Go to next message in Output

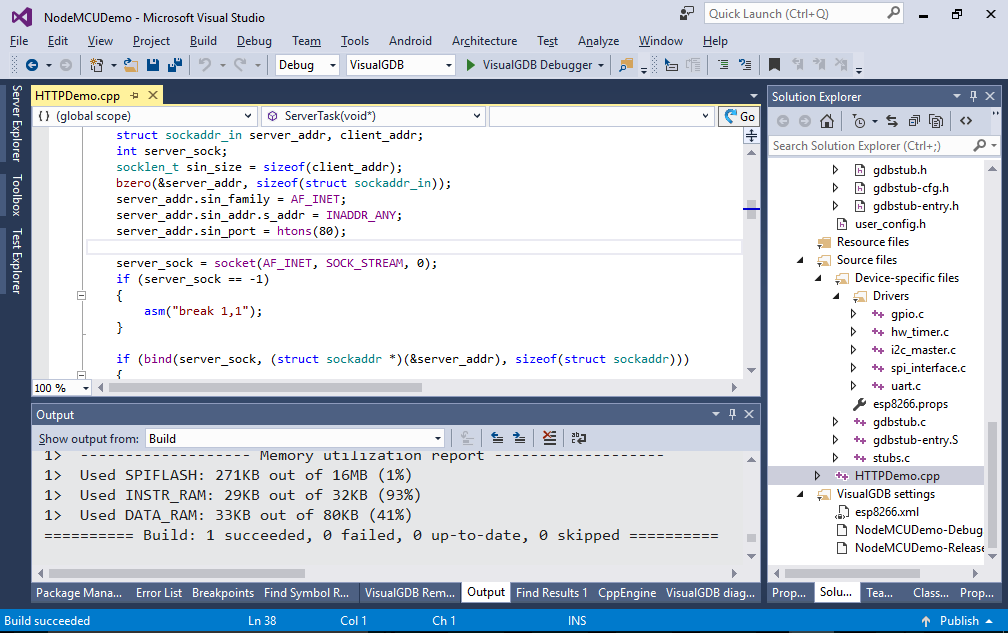519,438
